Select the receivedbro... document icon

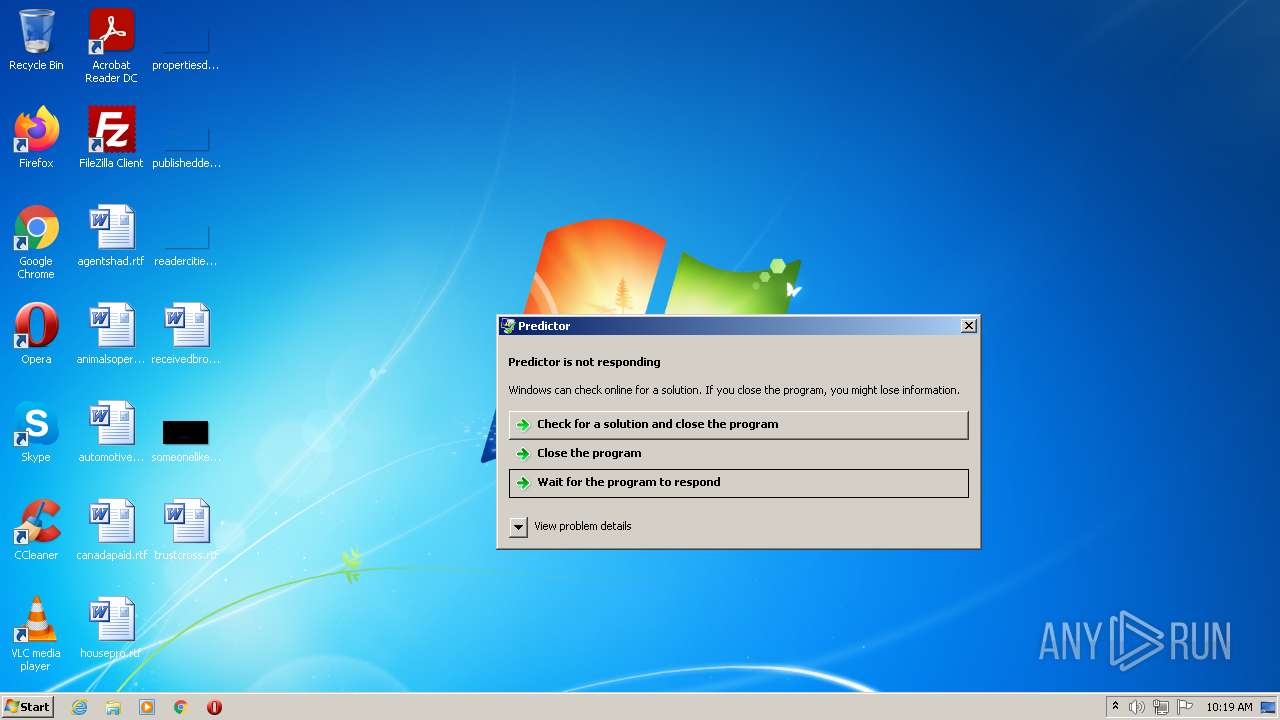point(186,335)
